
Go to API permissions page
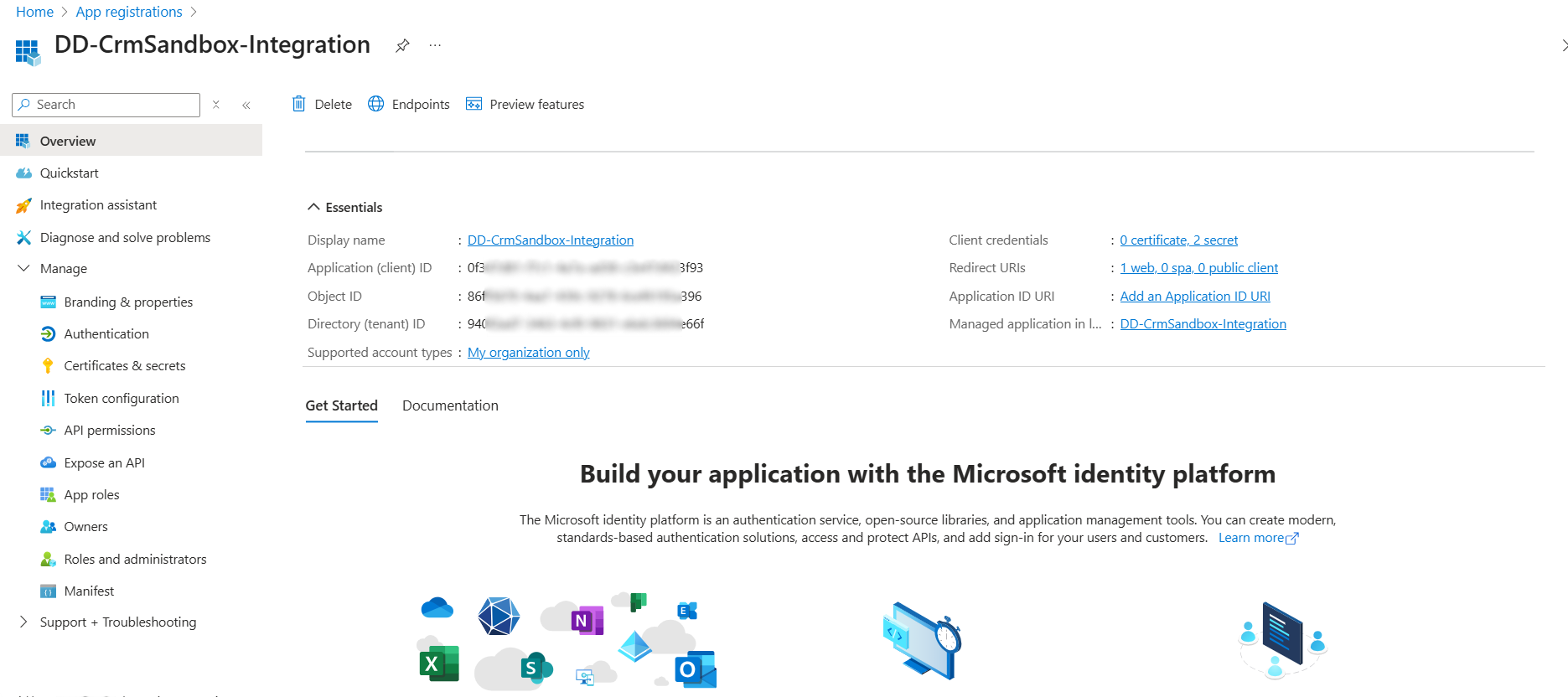pyautogui.click(x=109, y=431)
